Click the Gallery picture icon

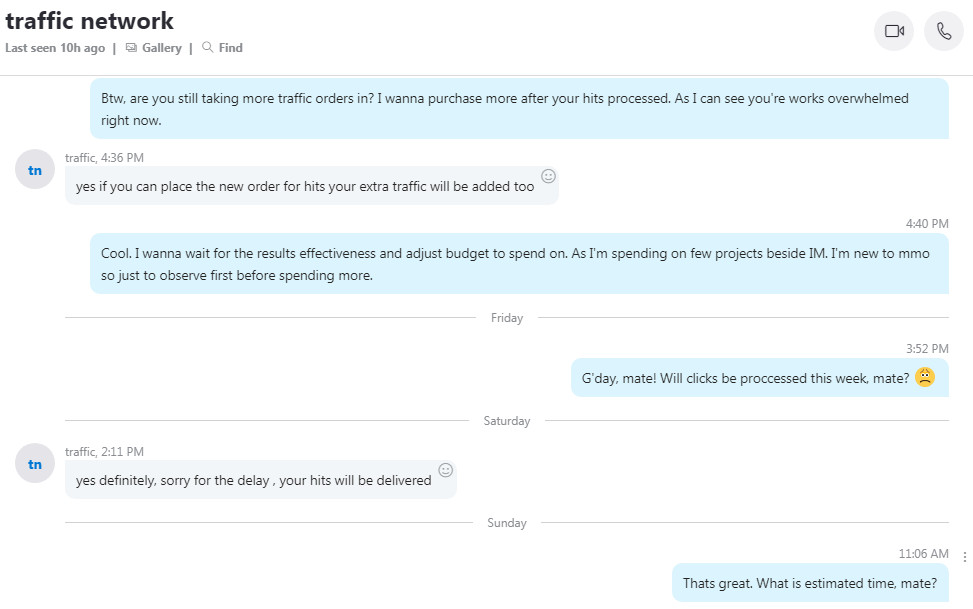tap(131, 48)
